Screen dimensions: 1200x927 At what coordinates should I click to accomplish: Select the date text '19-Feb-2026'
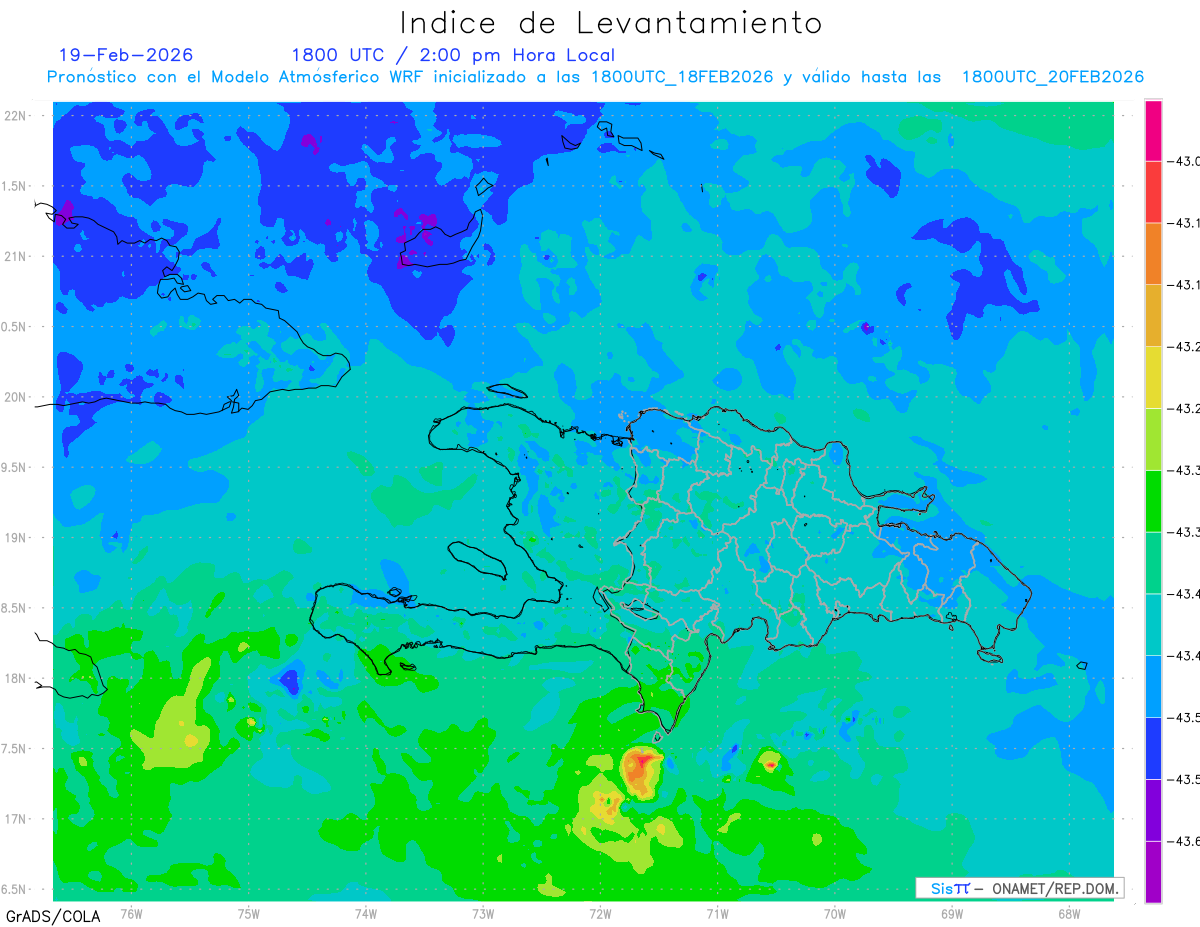[x=126, y=55]
